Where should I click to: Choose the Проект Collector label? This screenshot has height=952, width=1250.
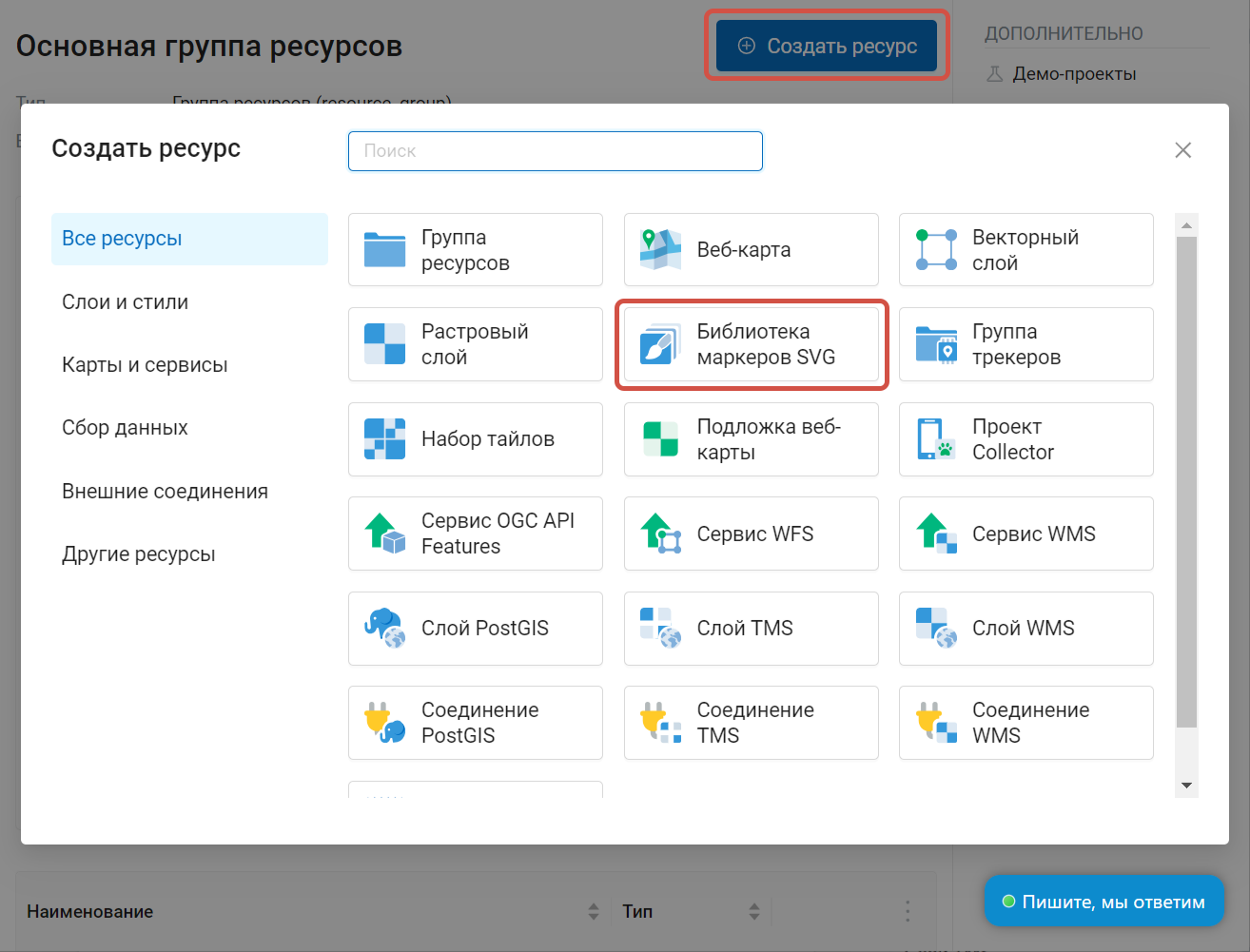click(1013, 439)
